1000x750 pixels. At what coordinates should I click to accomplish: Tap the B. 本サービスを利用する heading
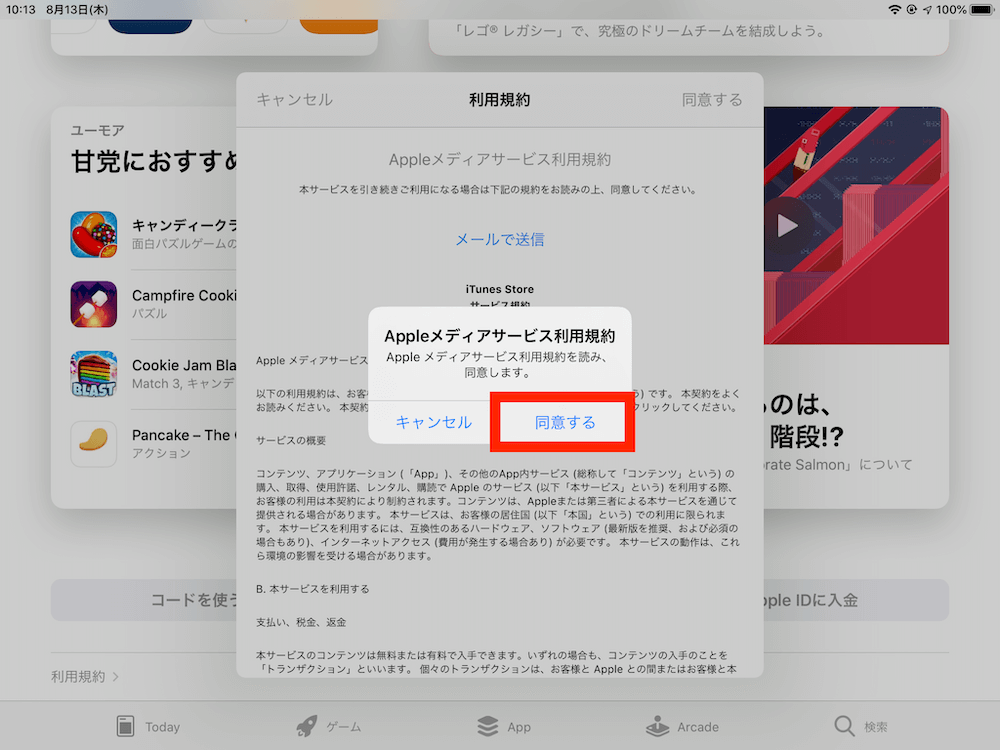(x=312, y=589)
